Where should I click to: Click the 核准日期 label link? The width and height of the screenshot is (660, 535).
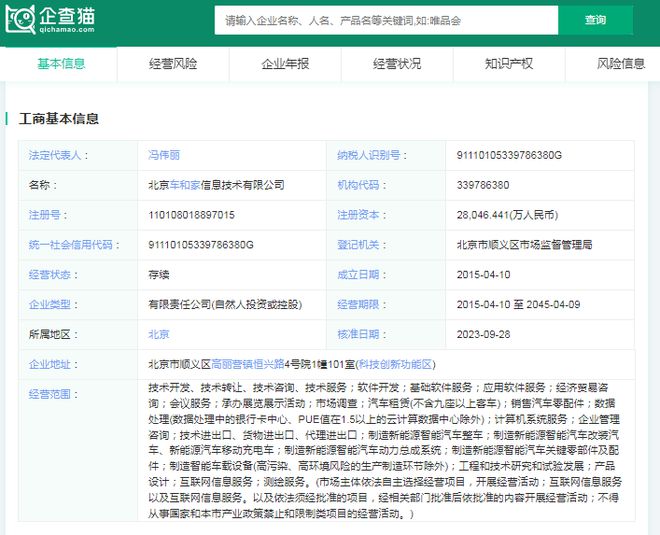(358, 335)
